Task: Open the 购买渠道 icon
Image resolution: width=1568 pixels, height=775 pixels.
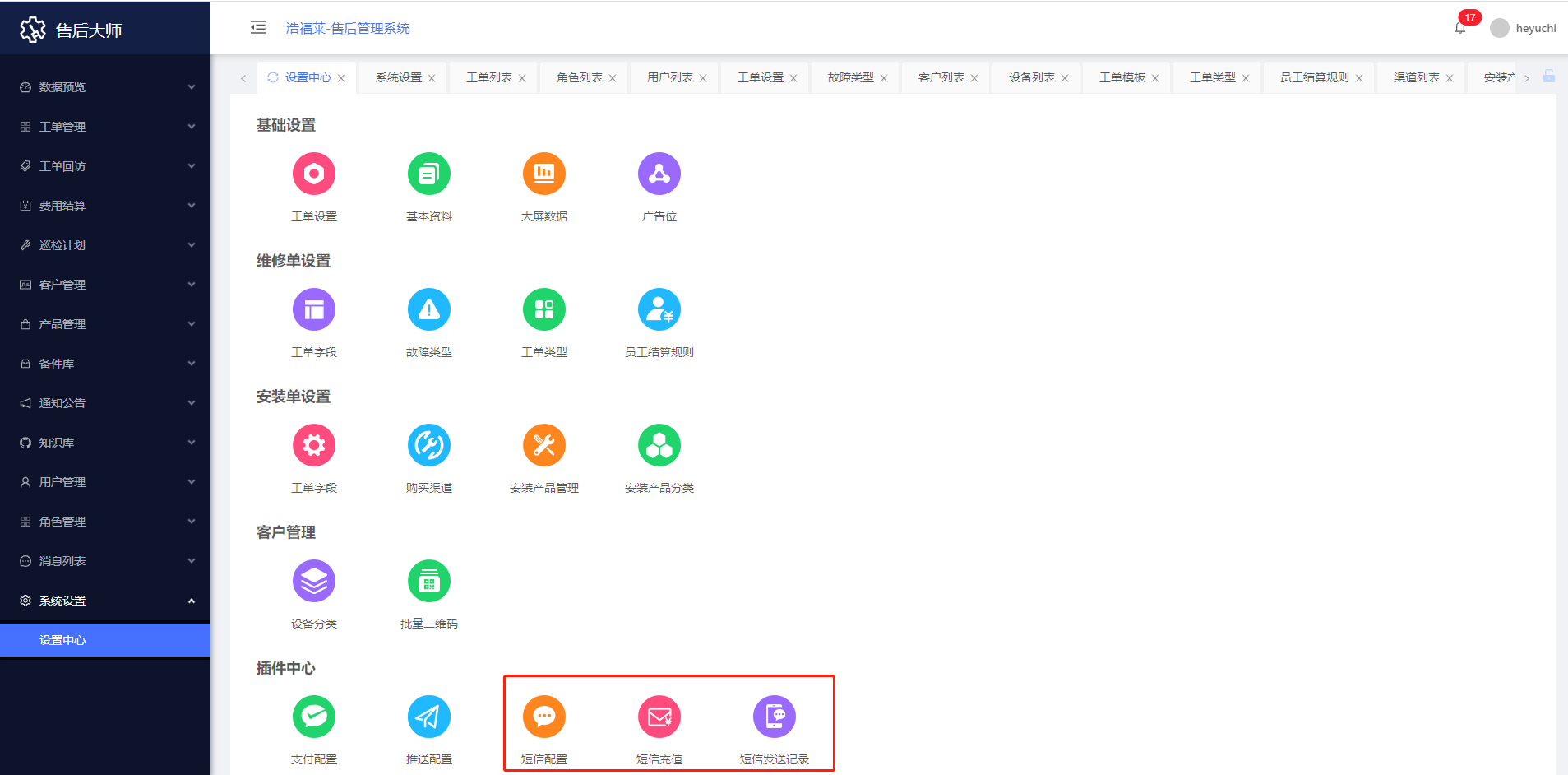Action: pyautogui.click(x=428, y=445)
